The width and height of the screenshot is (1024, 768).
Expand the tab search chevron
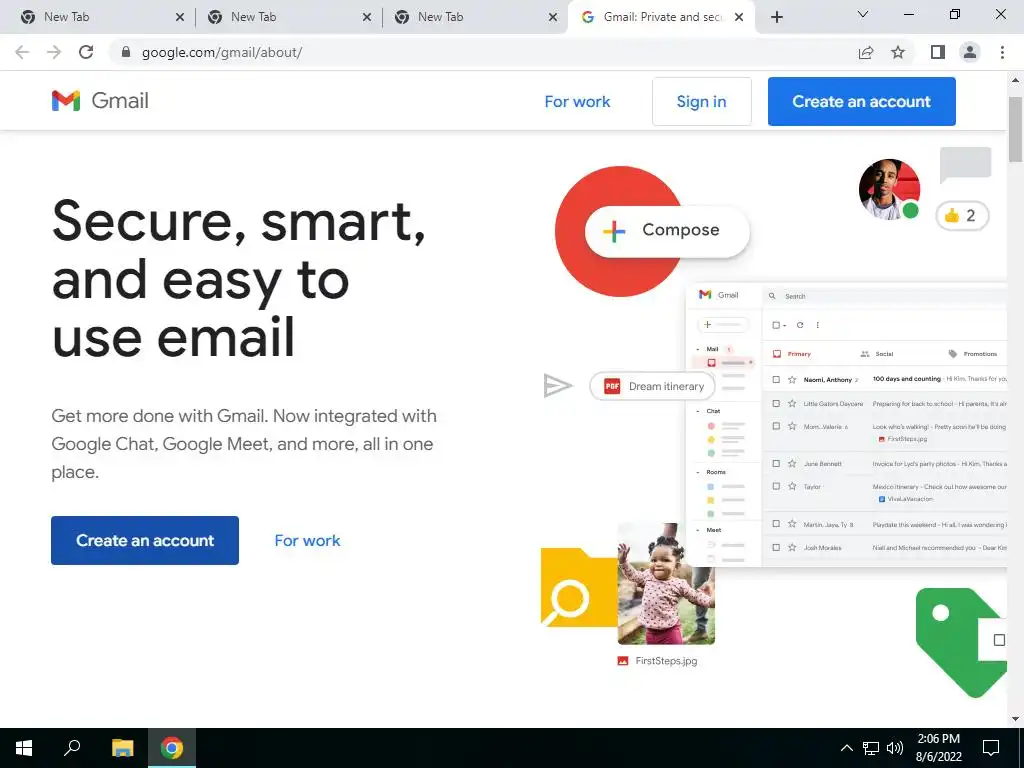pyautogui.click(x=863, y=14)
